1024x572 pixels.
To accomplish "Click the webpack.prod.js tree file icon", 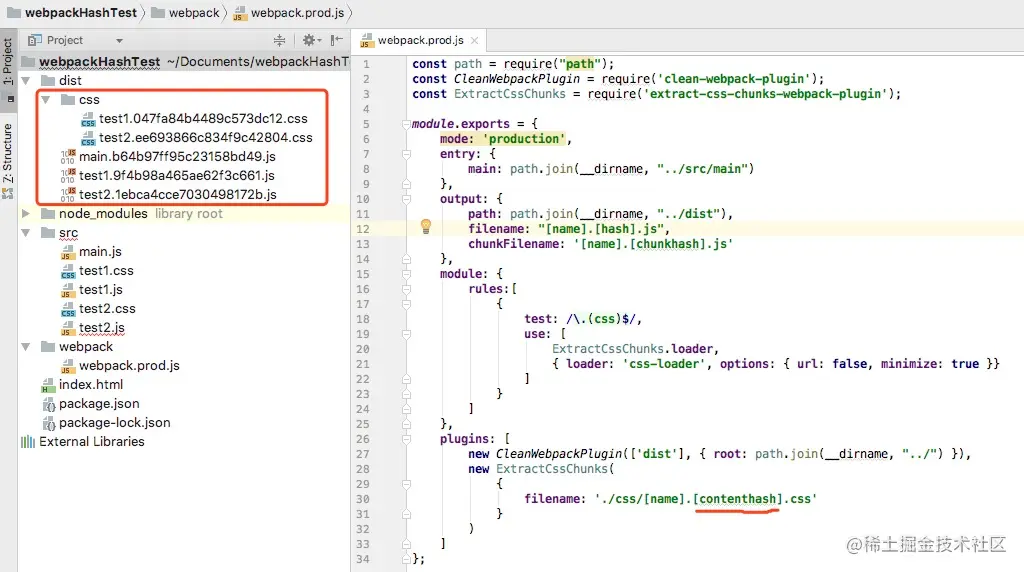I will [68, 366].
